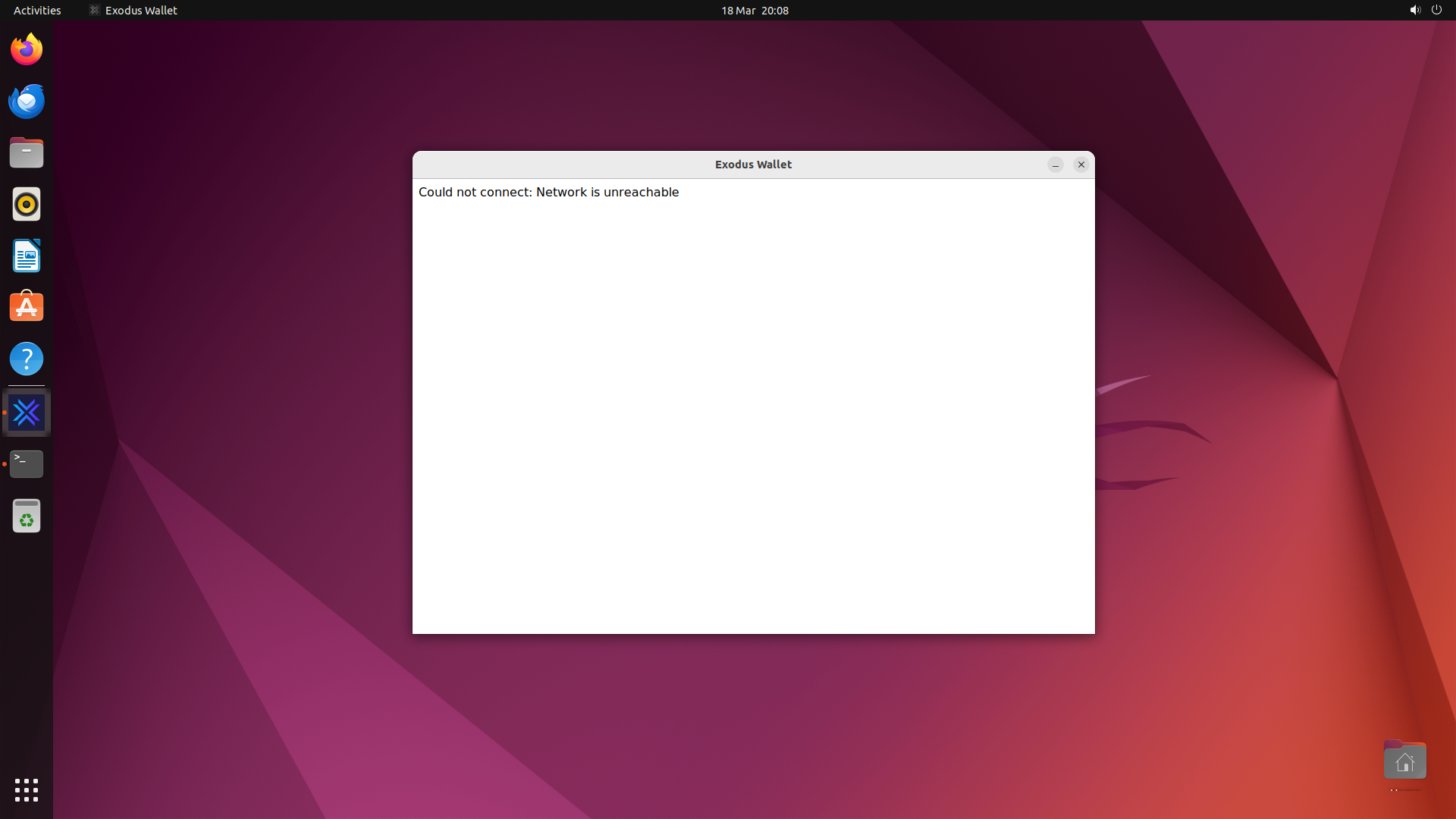
Task: Minimize the Exodus Wallet window
Action: [1056, 165]
